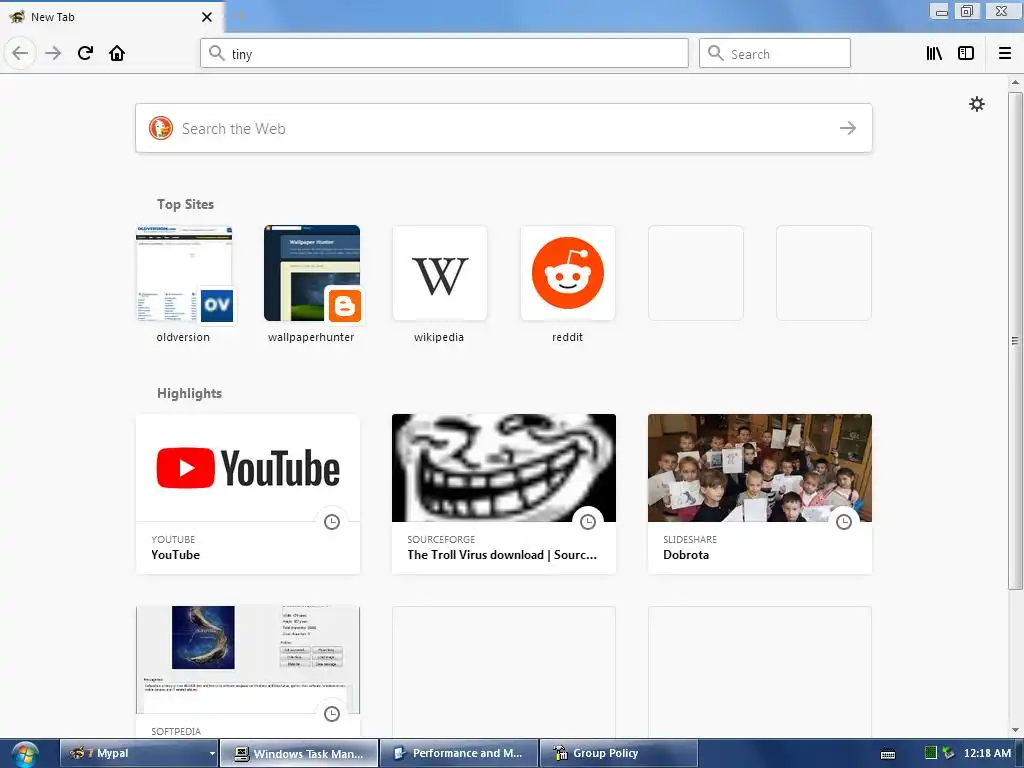Image resolution: width=1024 pixels, height=768 pixels.
Task: Click the network tray icon
Action: (x=948, y=753)
